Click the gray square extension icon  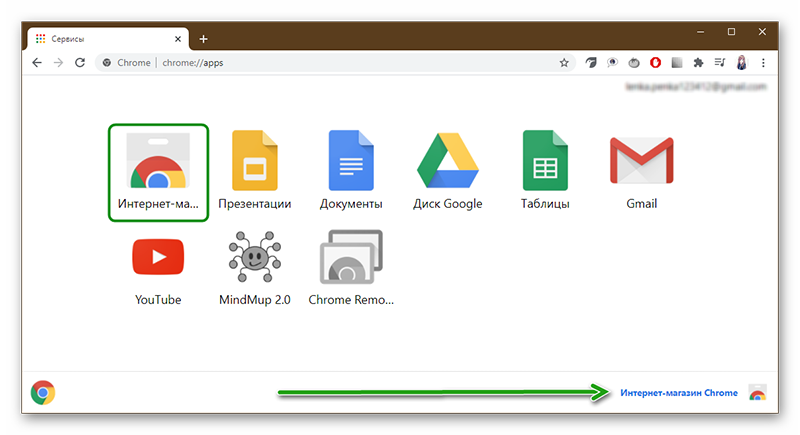tap(677, 63)
